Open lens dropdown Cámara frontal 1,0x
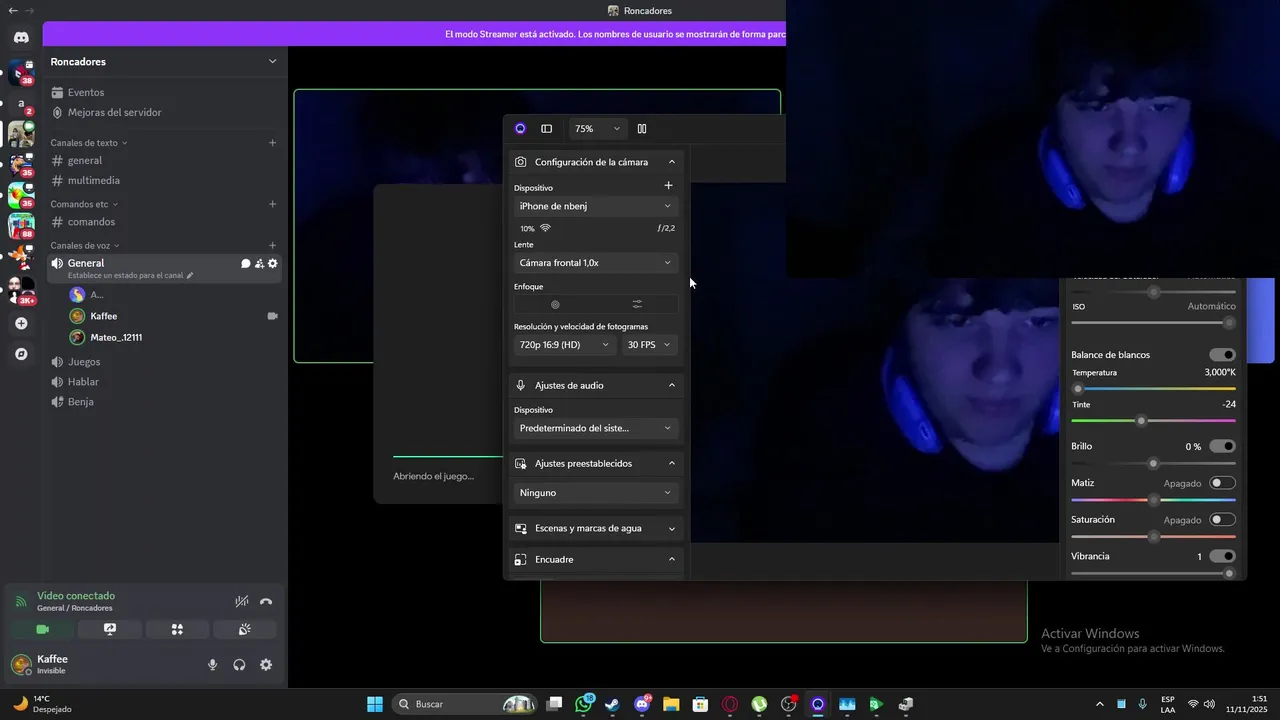The height and width of the screenshot is (720, 1280). 596,263
